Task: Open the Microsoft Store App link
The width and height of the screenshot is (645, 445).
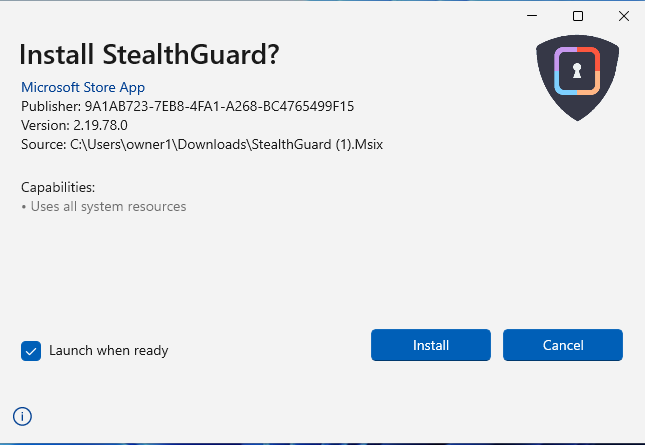Action: pos(83,87)
